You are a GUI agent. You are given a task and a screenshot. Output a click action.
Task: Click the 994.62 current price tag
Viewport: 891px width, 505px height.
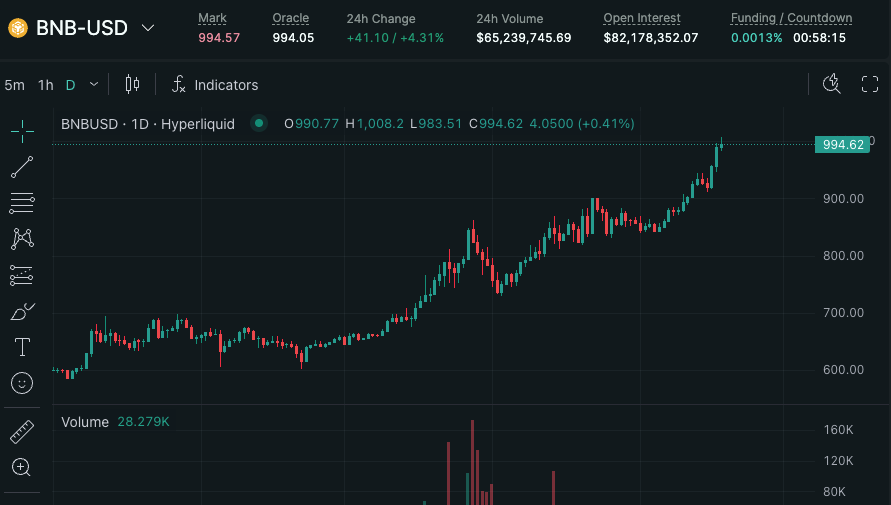click(843, 145)
